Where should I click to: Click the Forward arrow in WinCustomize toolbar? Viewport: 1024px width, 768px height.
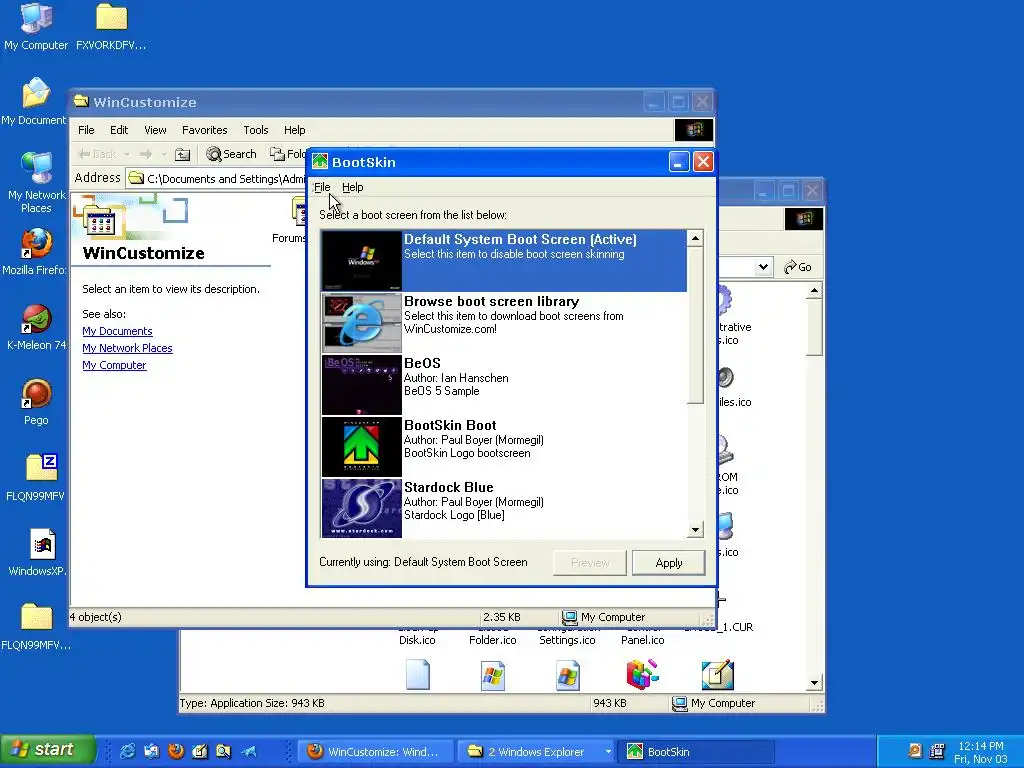click(x=146, y=154)
